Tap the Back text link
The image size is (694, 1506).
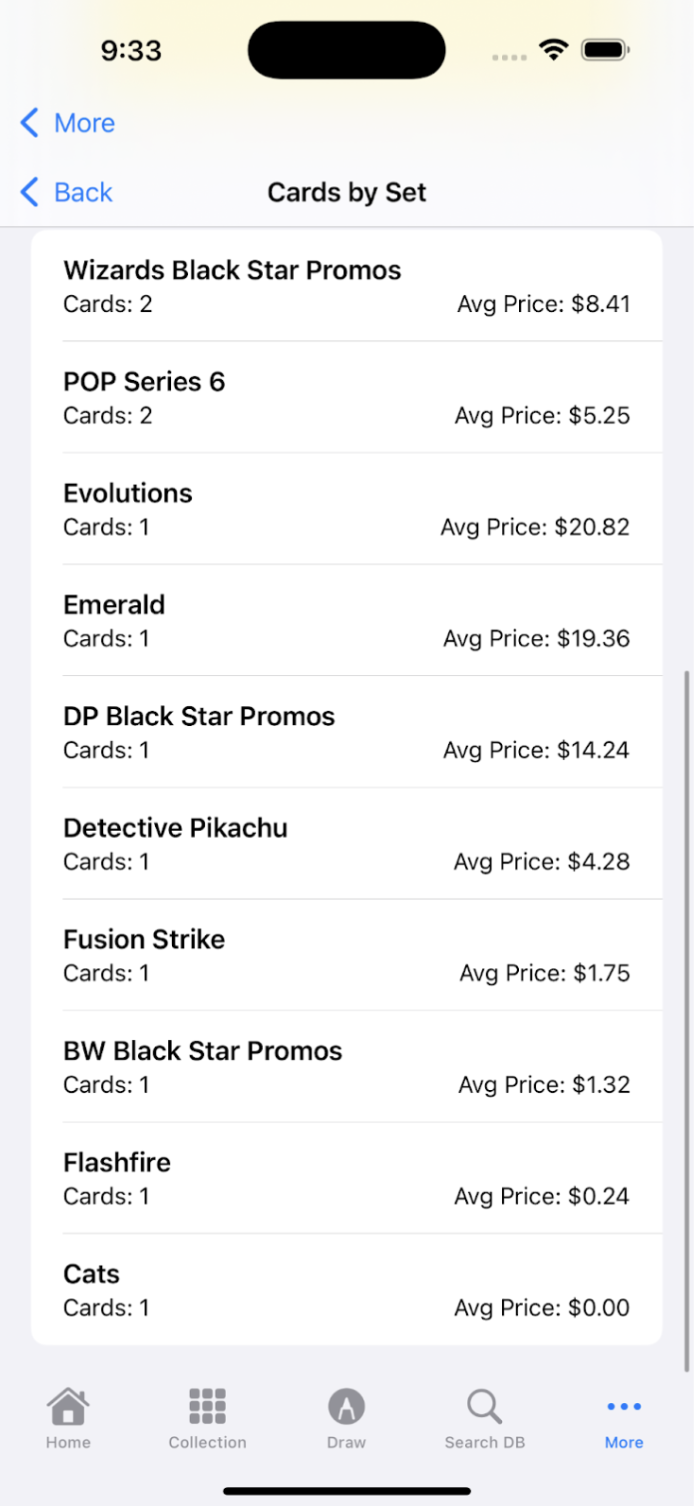point(83,192)
